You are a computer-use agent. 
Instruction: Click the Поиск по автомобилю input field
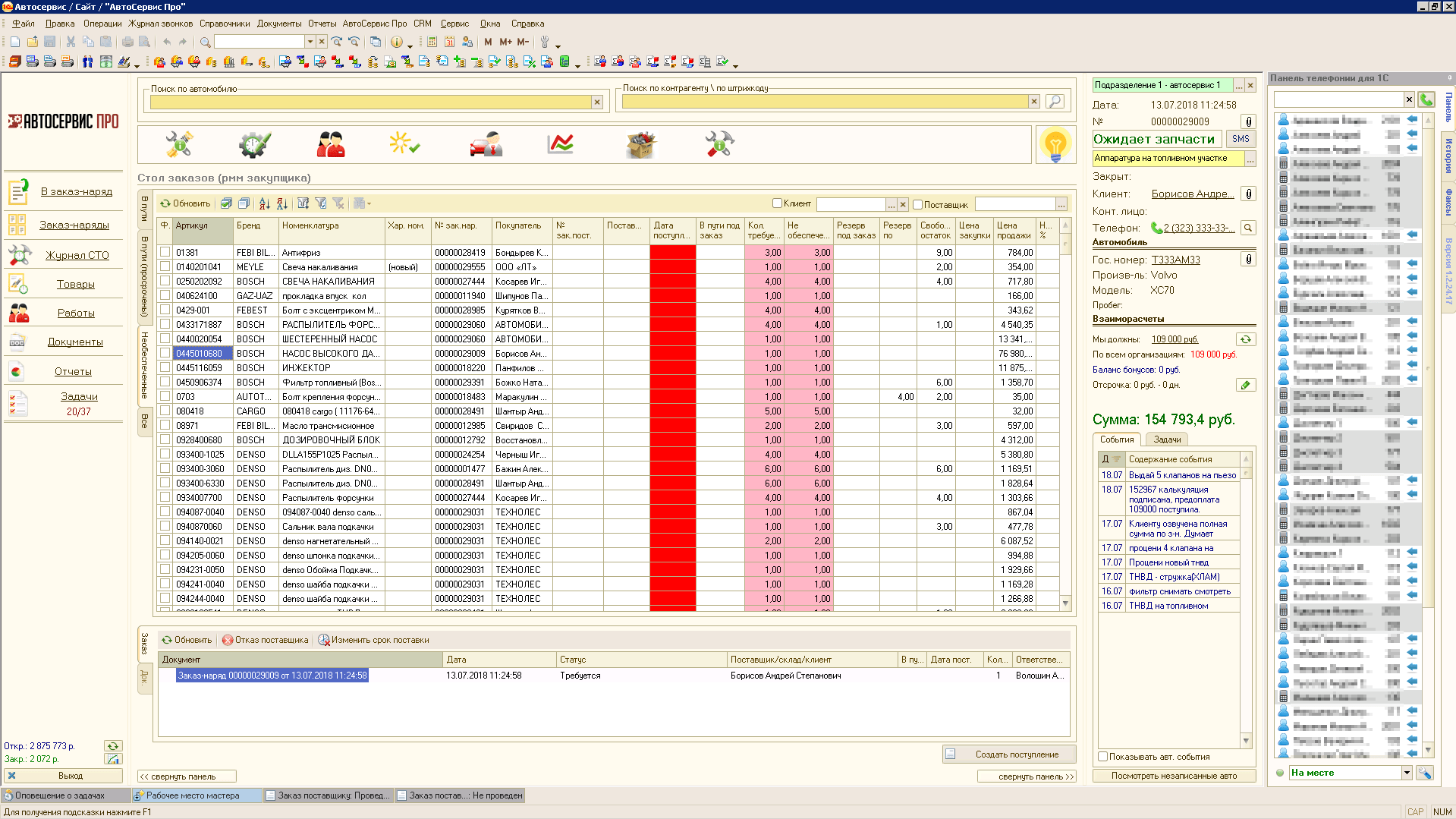[x=370, y=102]
